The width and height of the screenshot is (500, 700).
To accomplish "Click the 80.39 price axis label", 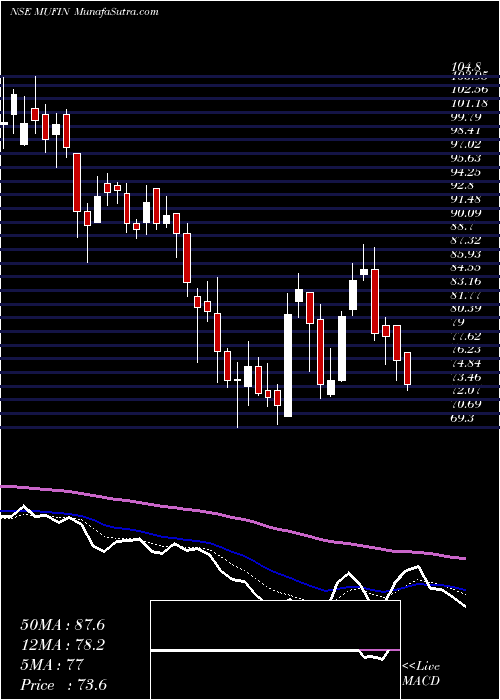I will tap(467, 309).
